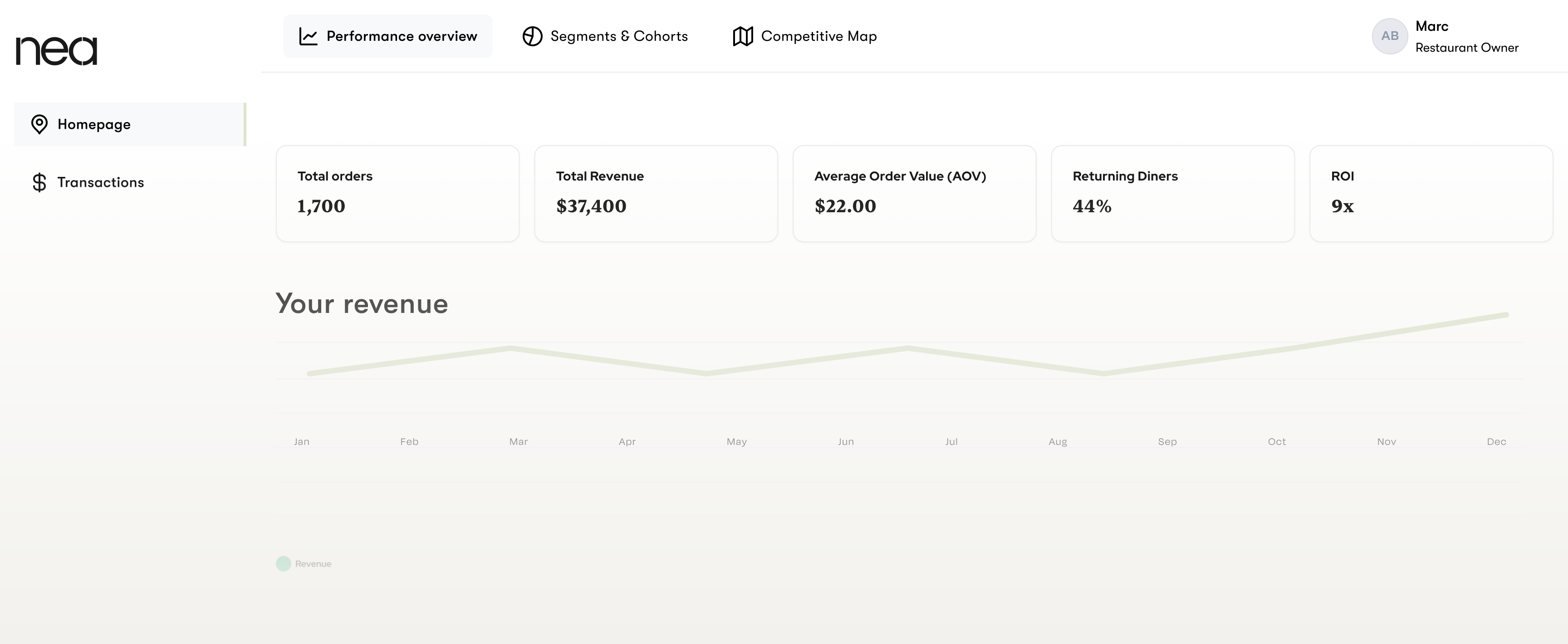Click the Average Order Value card
Image resolution: width=1568 pixels, height=644 pixels.
(x=914, y=194)
